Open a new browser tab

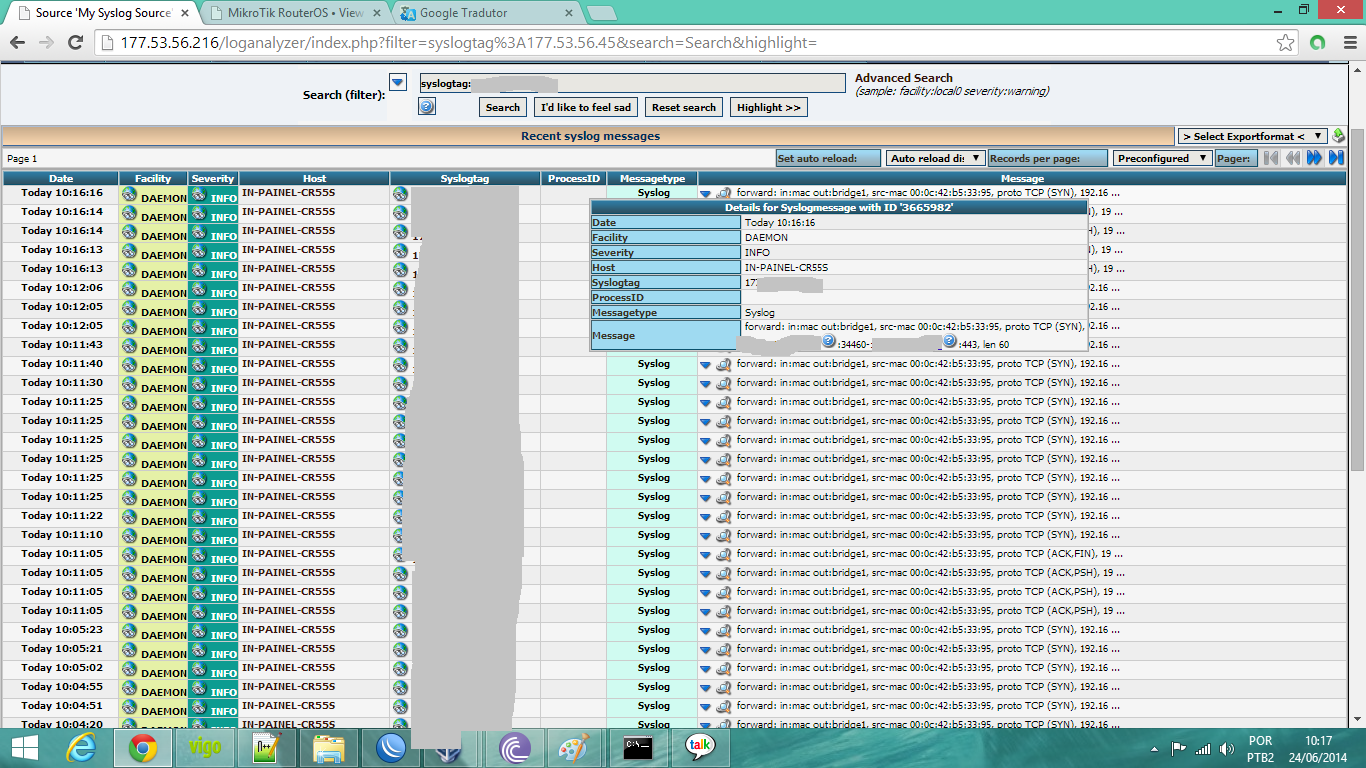point(601,13)
